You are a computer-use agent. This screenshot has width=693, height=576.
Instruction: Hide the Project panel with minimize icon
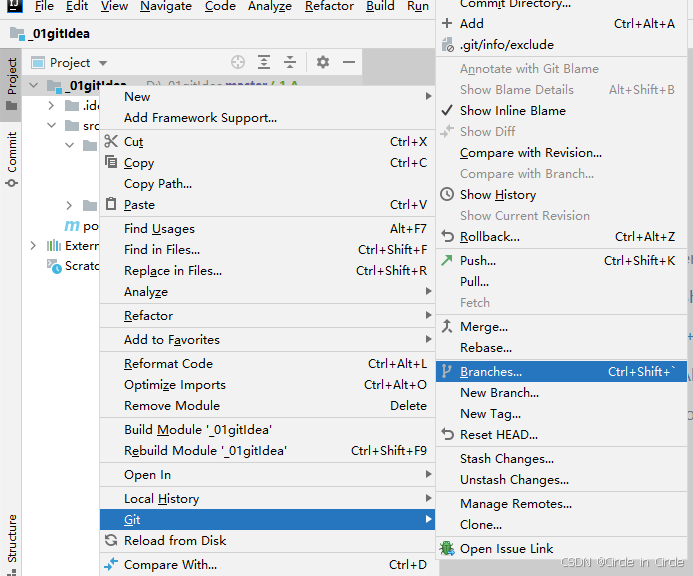pos(349,62)
